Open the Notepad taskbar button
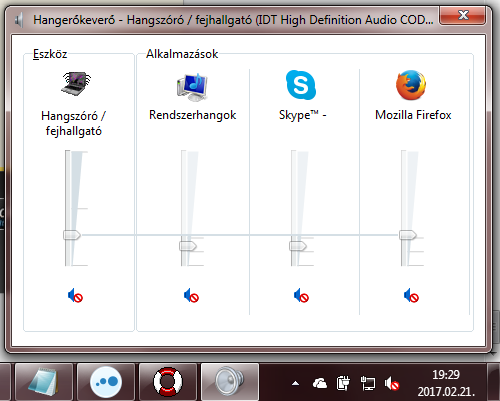 coord(44,382)
